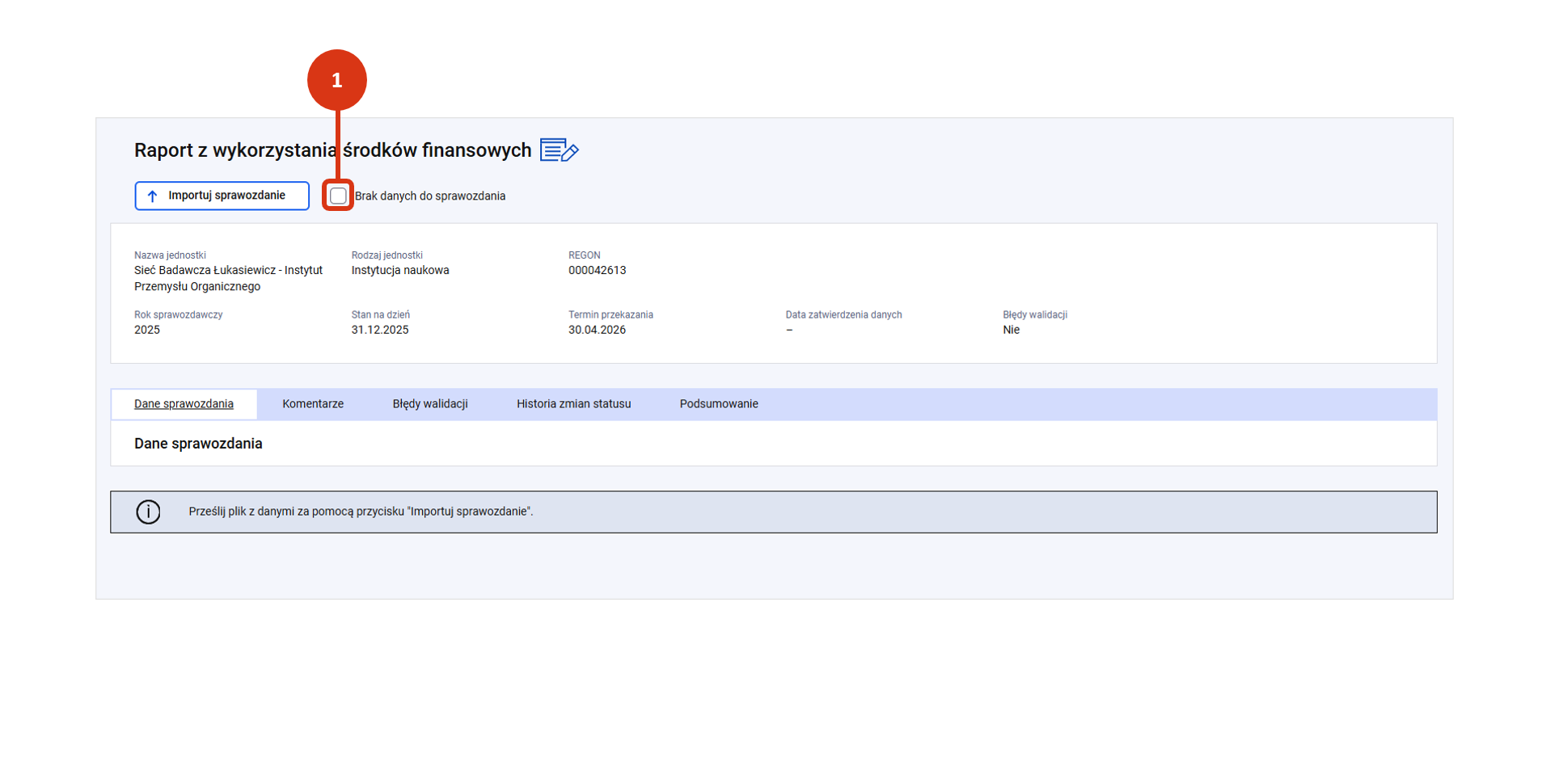Click the Brak danych do sprawozdania label text
Screen dimensions: 1550x784
(x=429, y=196)
